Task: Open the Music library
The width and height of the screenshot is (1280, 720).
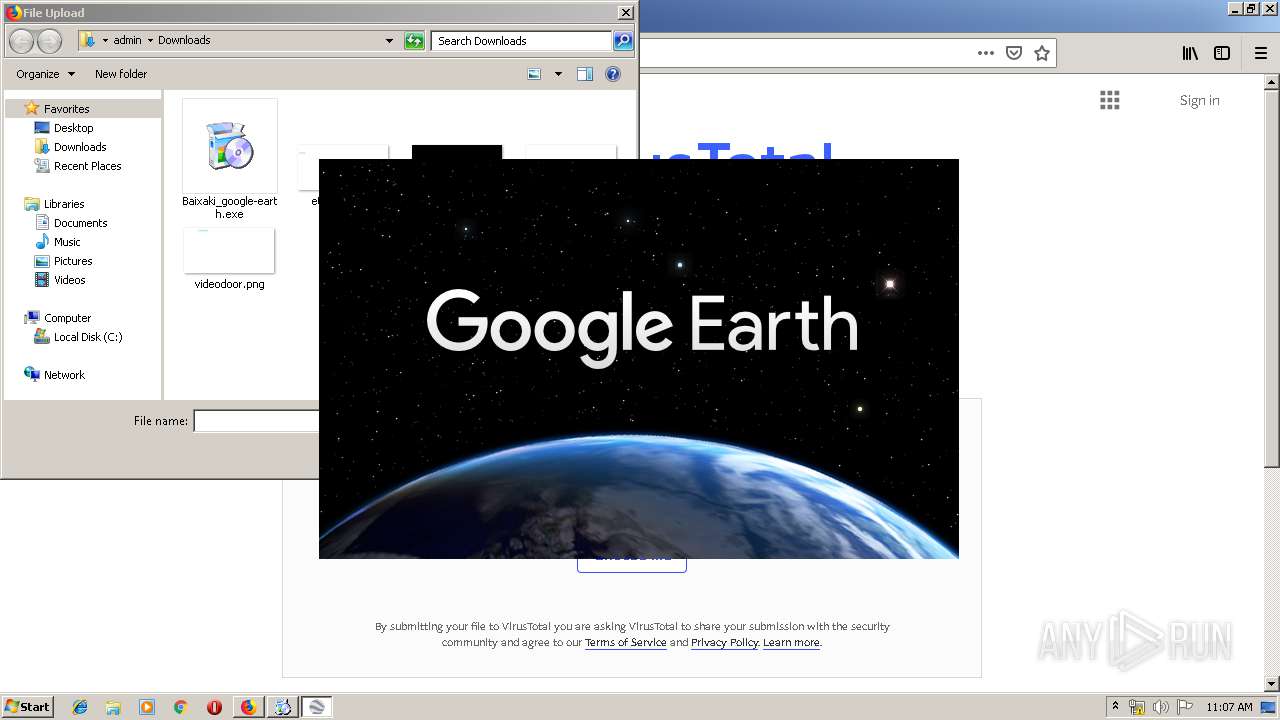Action: coord(67,242)
